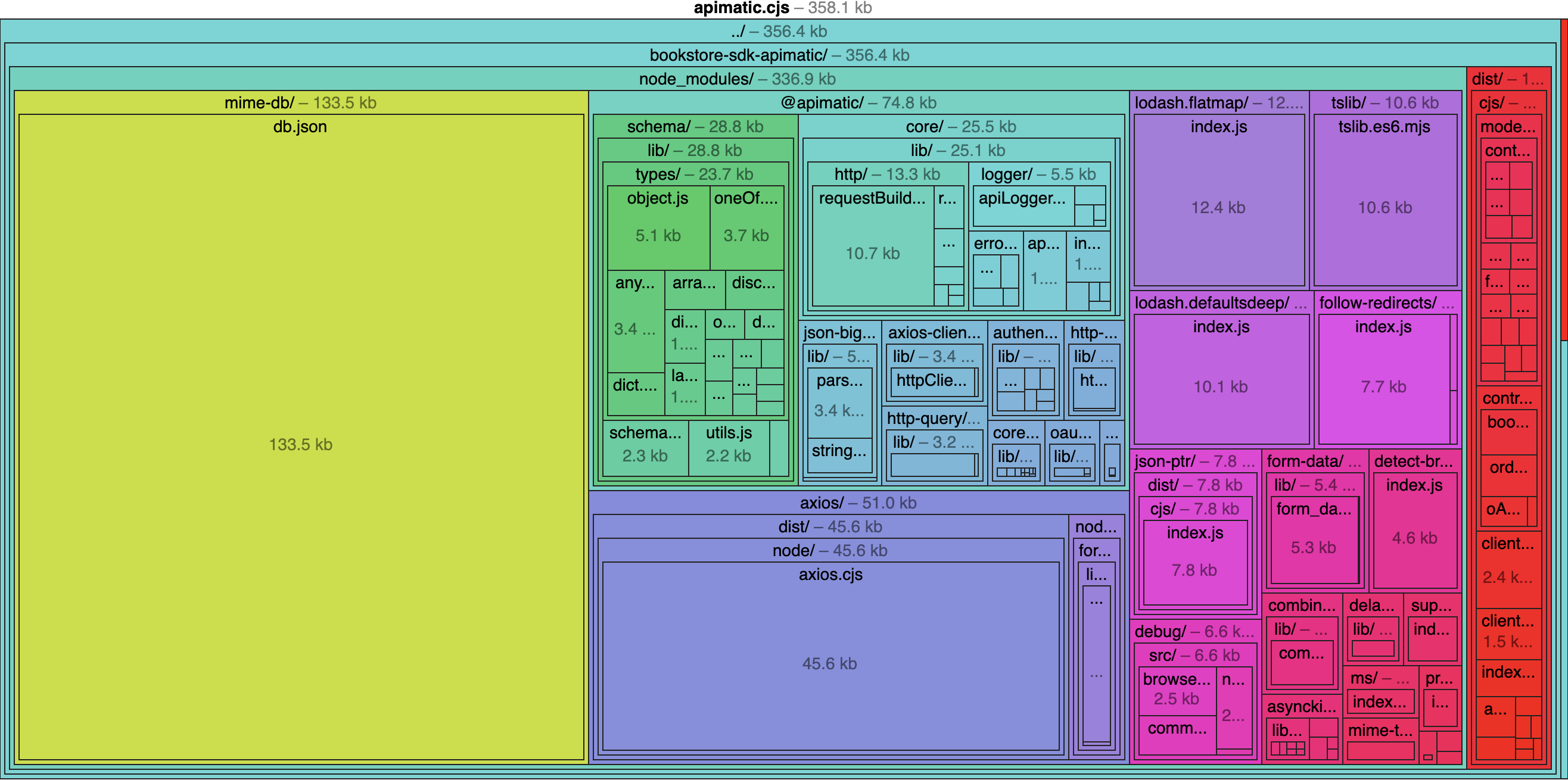Click the mime-db/ folder header
This screenshot has height=780, width=1568.
(x=301, y=103)
